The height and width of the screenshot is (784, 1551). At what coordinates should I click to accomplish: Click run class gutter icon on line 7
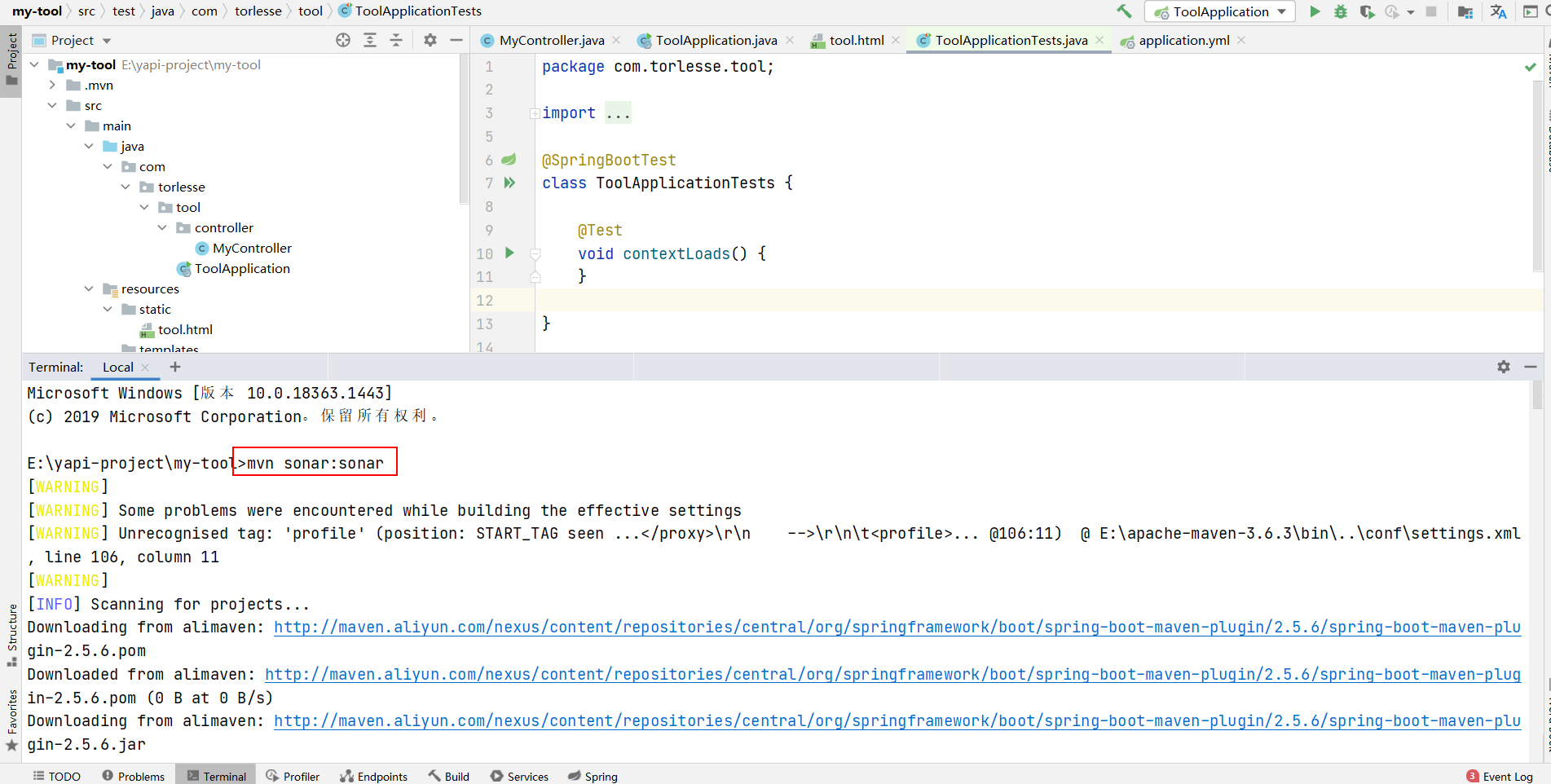coord(509,183)
